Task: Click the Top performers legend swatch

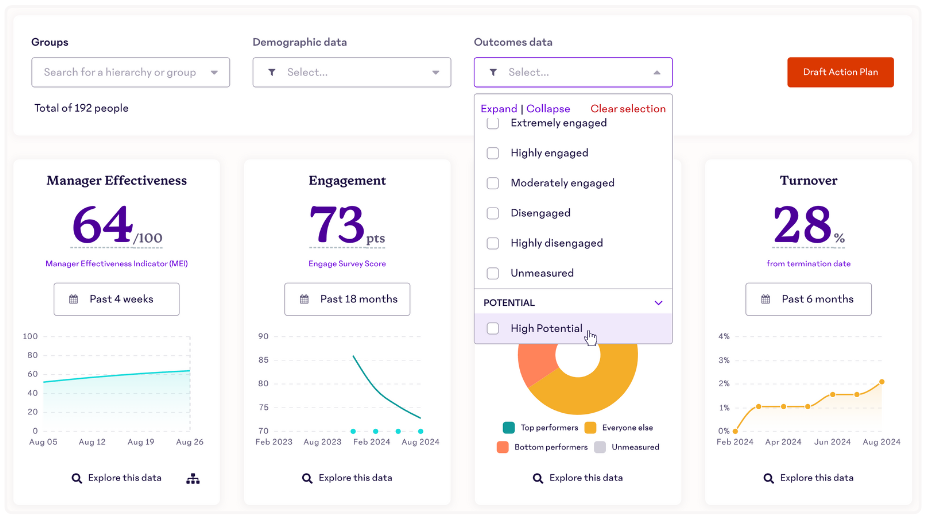Action: (509, 428)
